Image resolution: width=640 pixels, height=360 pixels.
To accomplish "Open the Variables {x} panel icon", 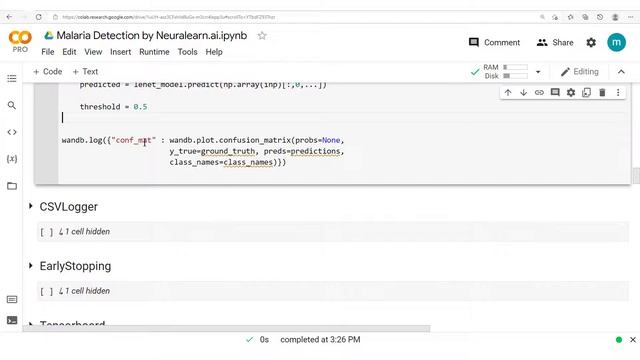I will [12, 159].
